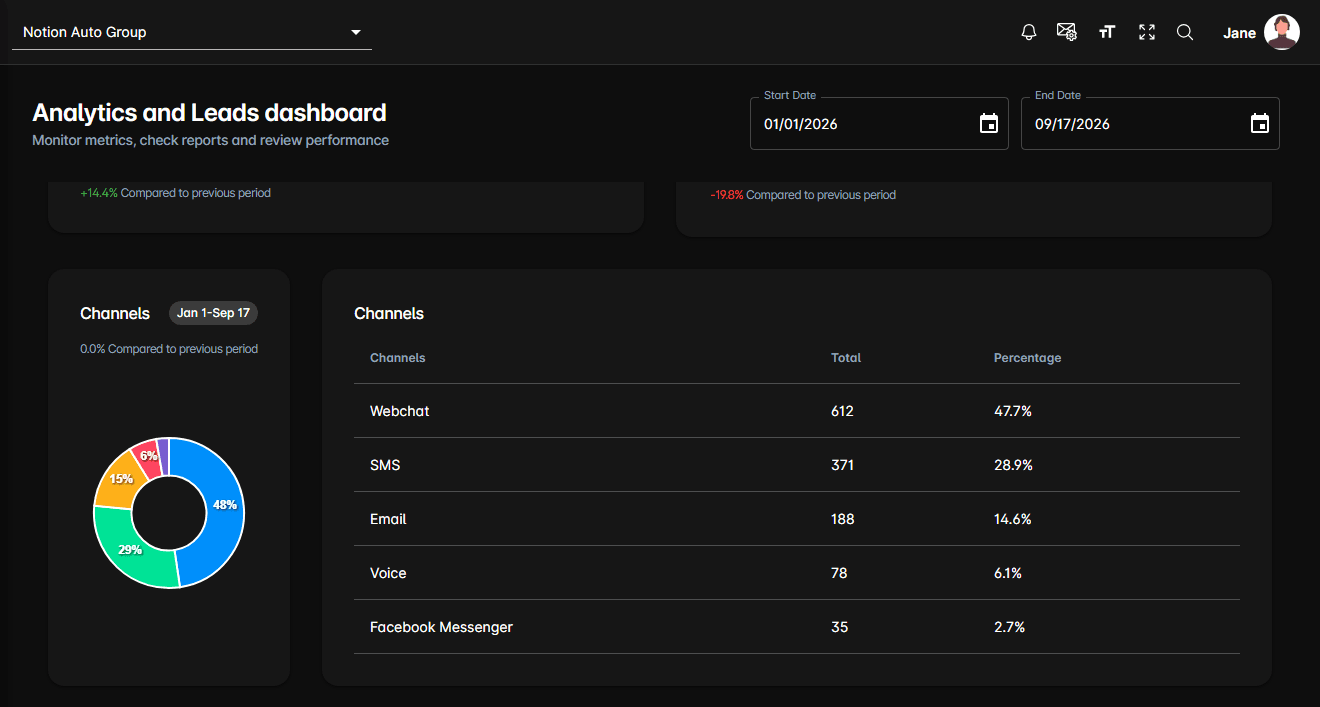Click the Percentage column header
Viewport: 1320px width, 707px height.
(1027, 357)
